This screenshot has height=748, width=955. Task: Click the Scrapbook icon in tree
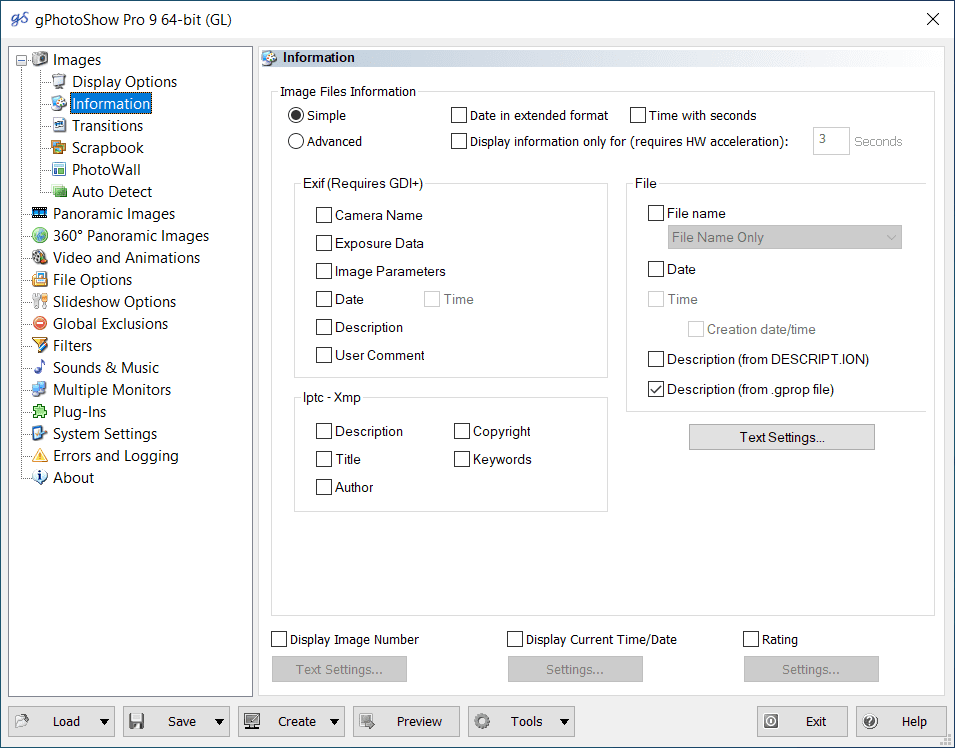click(59, 147)
